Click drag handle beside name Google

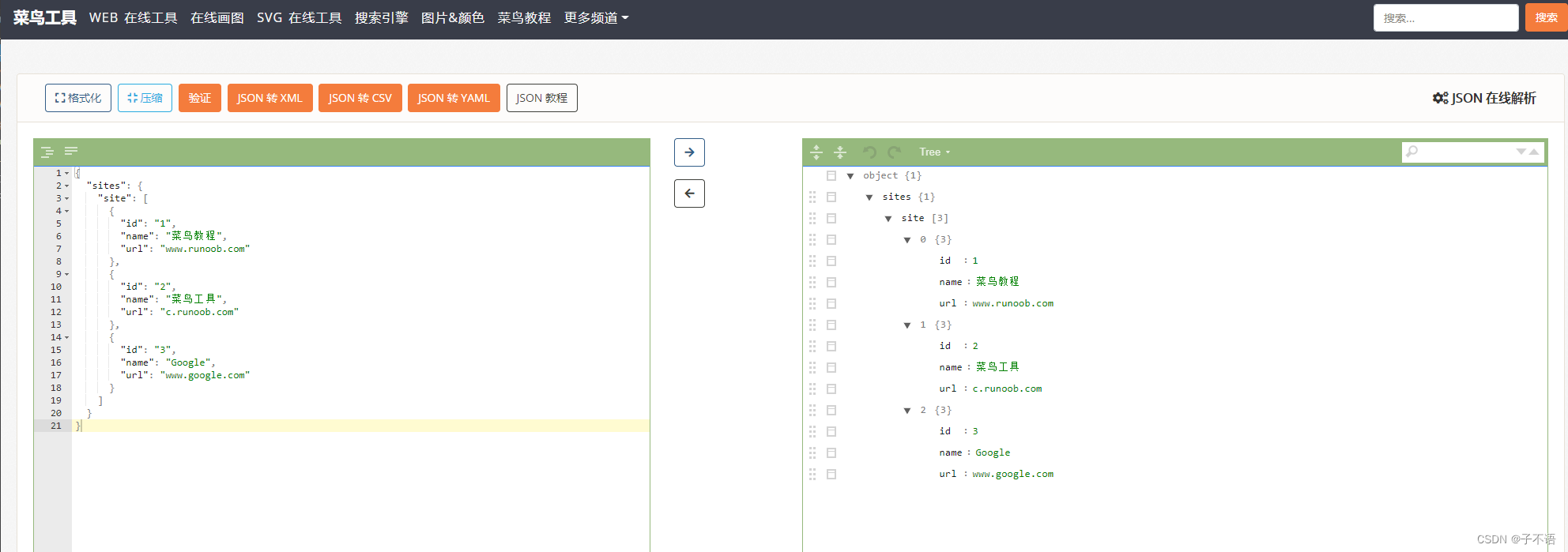coord(812,452)
